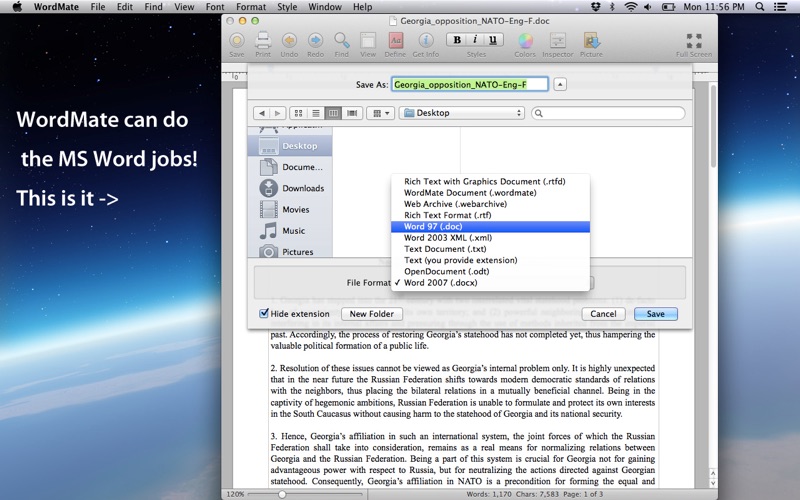The height and width of the screenshot is (500, 800).
Task: Click the save dialog search field
Action: pyautogui.click(x=608, y=113)
